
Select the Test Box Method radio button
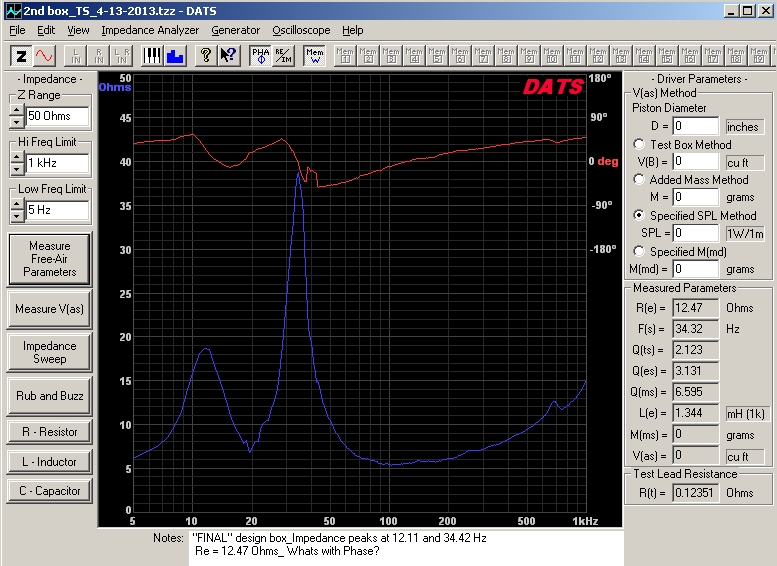point(639,144)
